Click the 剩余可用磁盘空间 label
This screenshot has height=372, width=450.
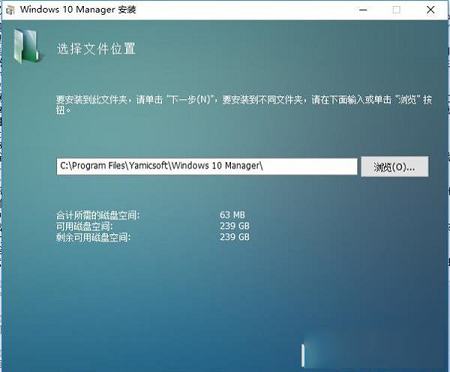pyautogui.click(x=93, y=238)
